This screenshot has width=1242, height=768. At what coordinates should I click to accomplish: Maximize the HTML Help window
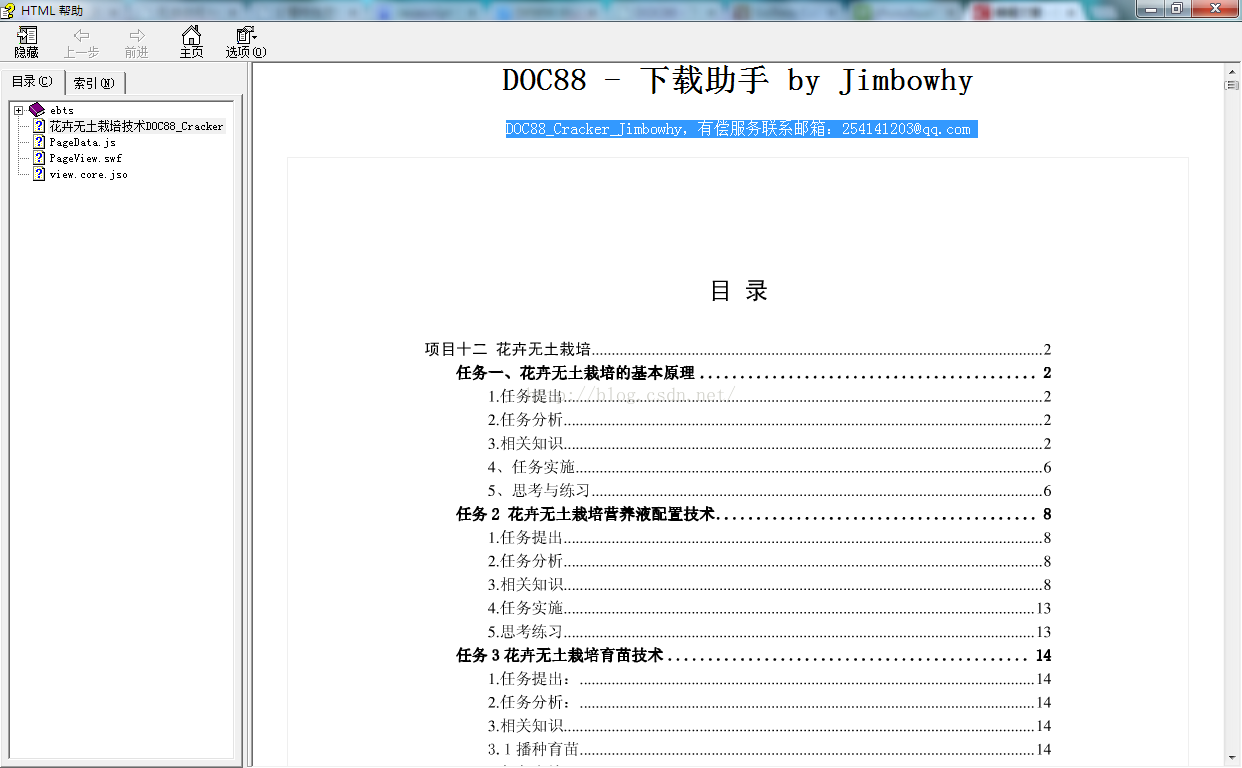(1176, 9)
